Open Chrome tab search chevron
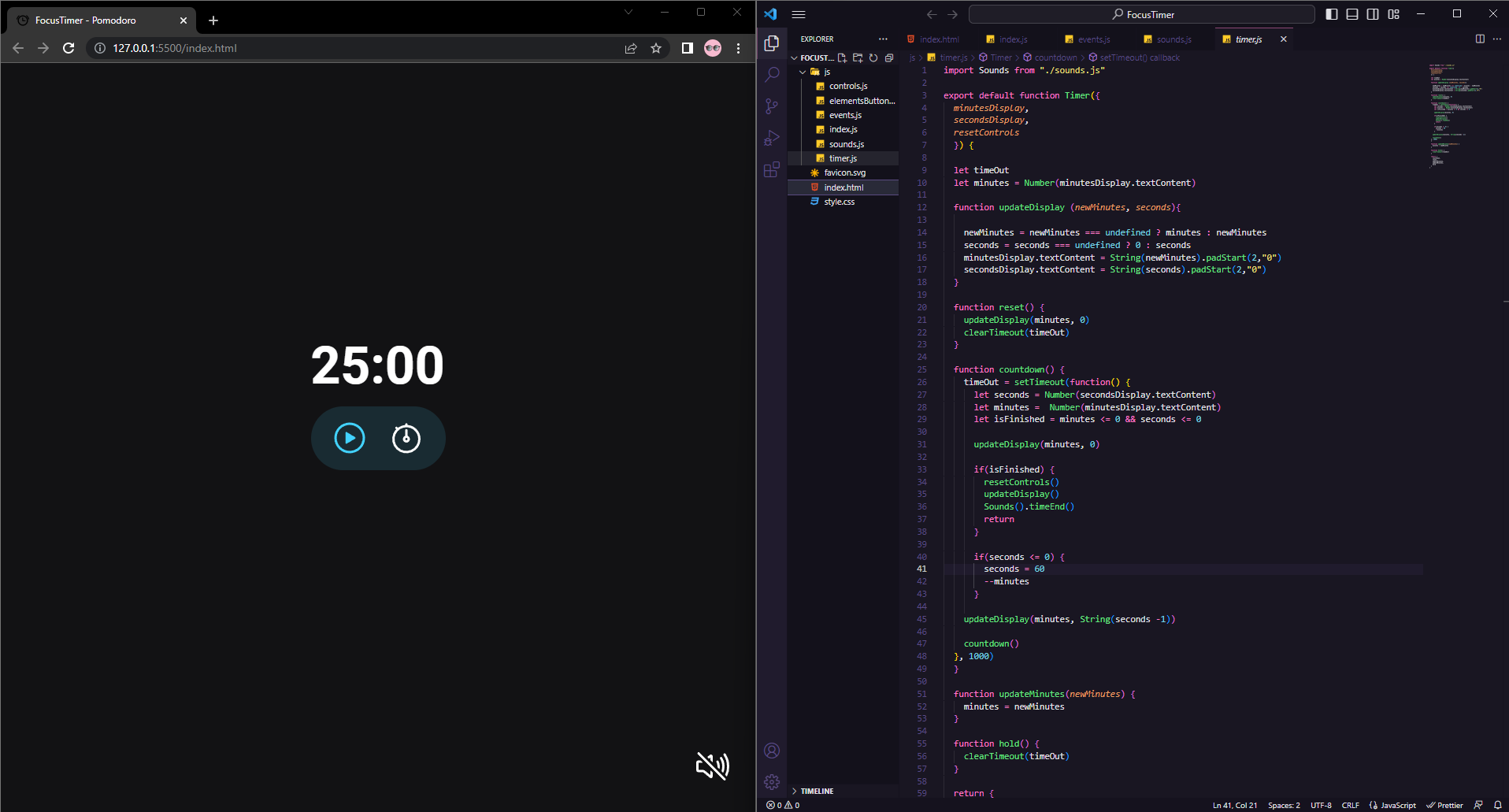1509x812 pixels. pos(628,12)
